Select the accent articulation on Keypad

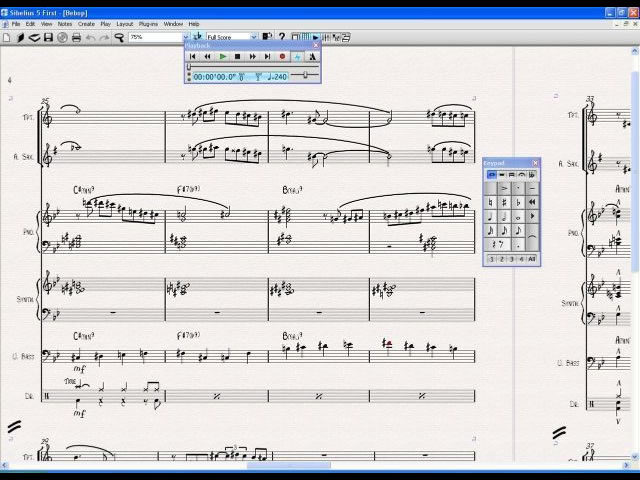coord(504,188)
